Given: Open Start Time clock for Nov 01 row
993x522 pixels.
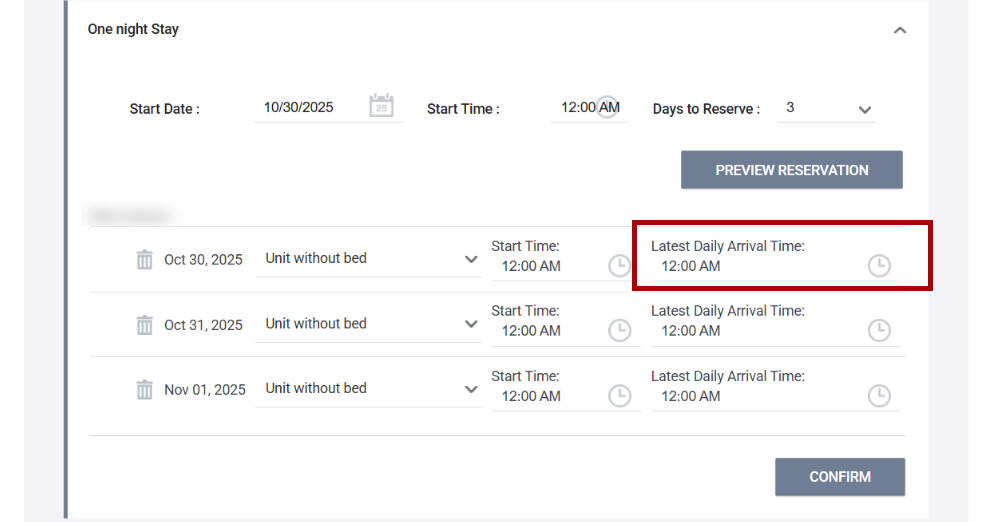Looking at the screenshot, I should [x=620, y=396].
